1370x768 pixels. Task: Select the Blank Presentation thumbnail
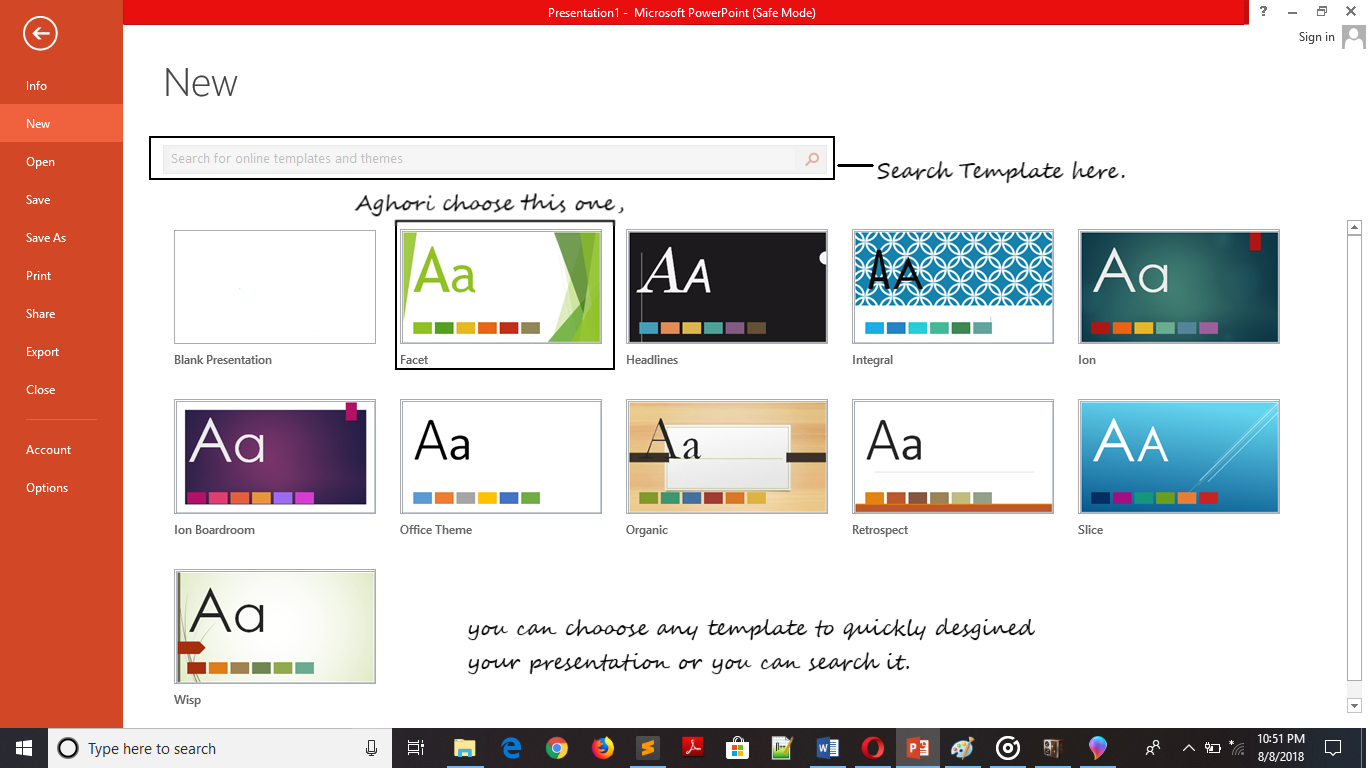(275, 287)
